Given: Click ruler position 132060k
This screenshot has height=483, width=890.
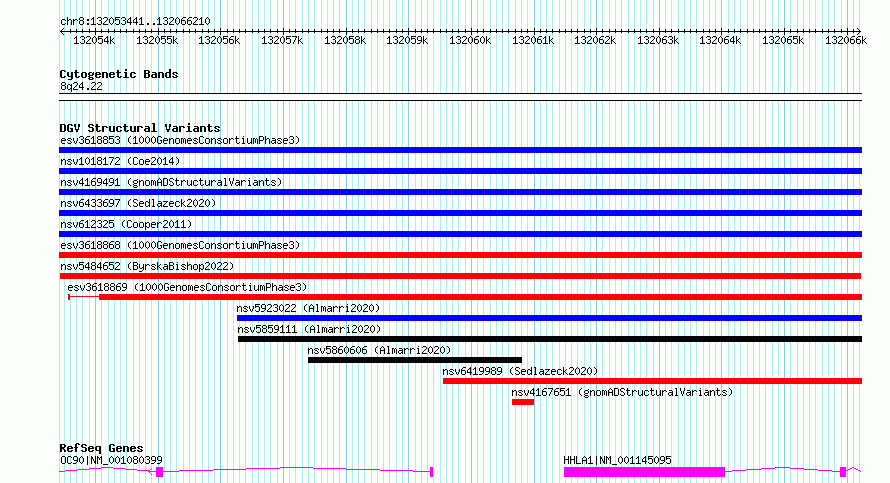Looking at the screenshot, I should (470, 40).
